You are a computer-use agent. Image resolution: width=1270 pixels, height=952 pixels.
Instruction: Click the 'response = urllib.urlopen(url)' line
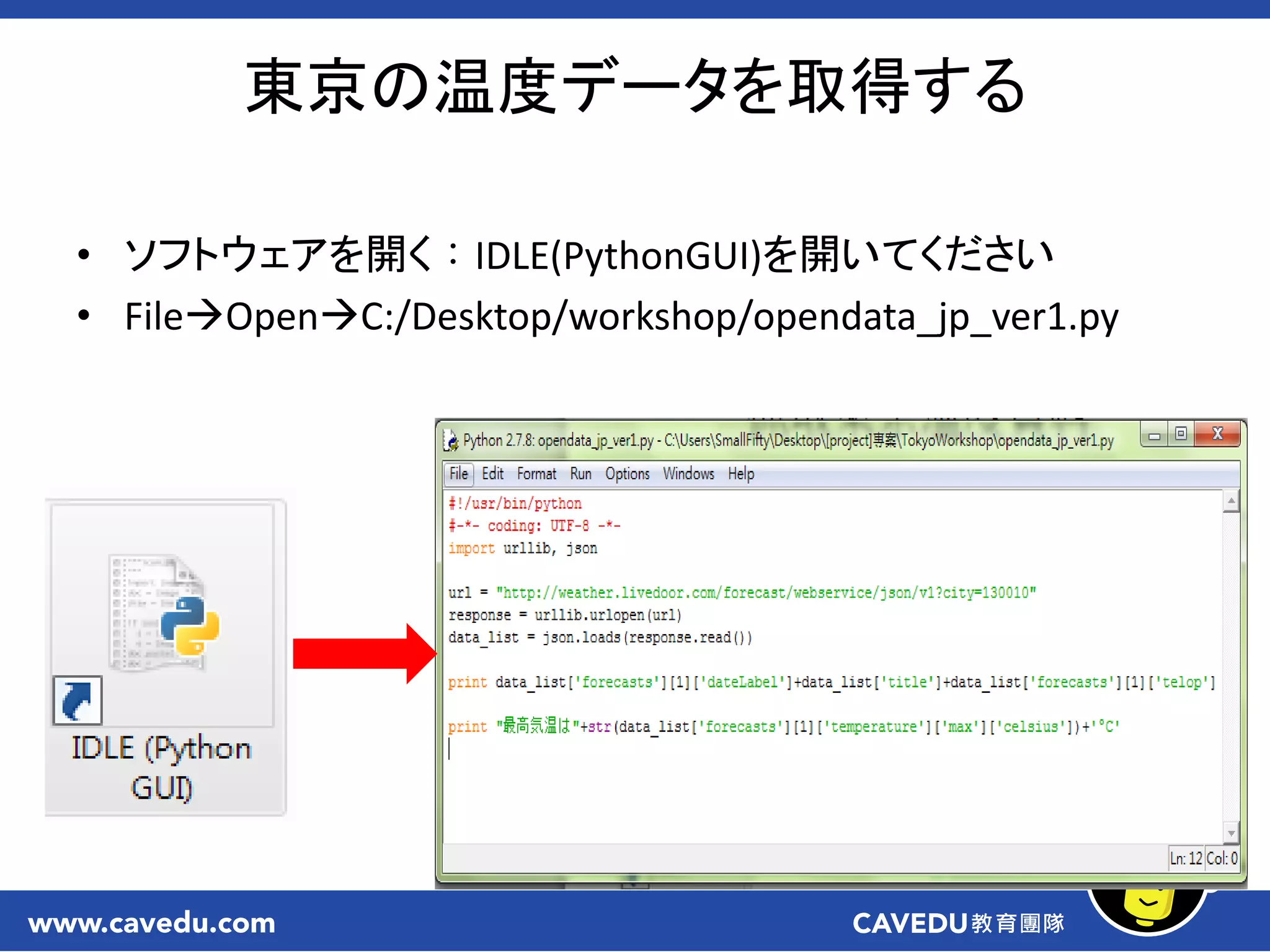565,615
